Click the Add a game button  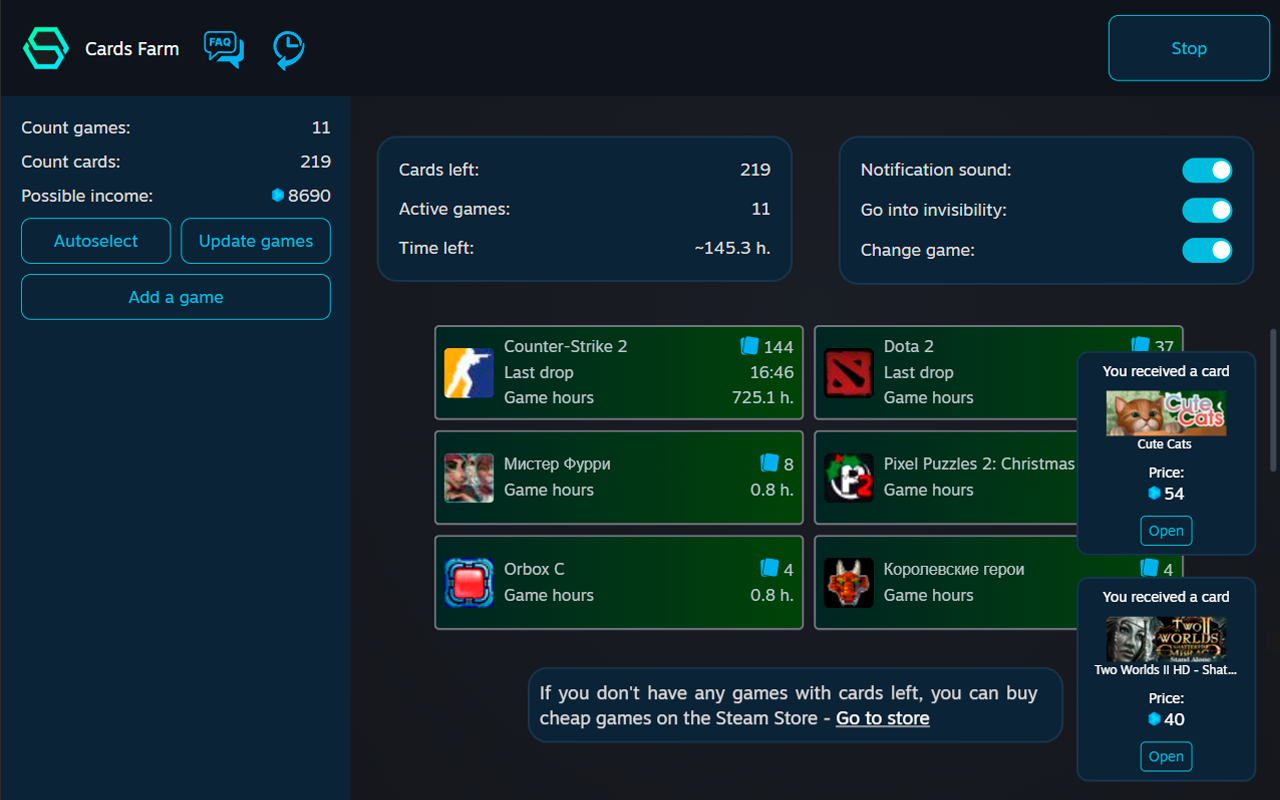[x=176, y=297]
